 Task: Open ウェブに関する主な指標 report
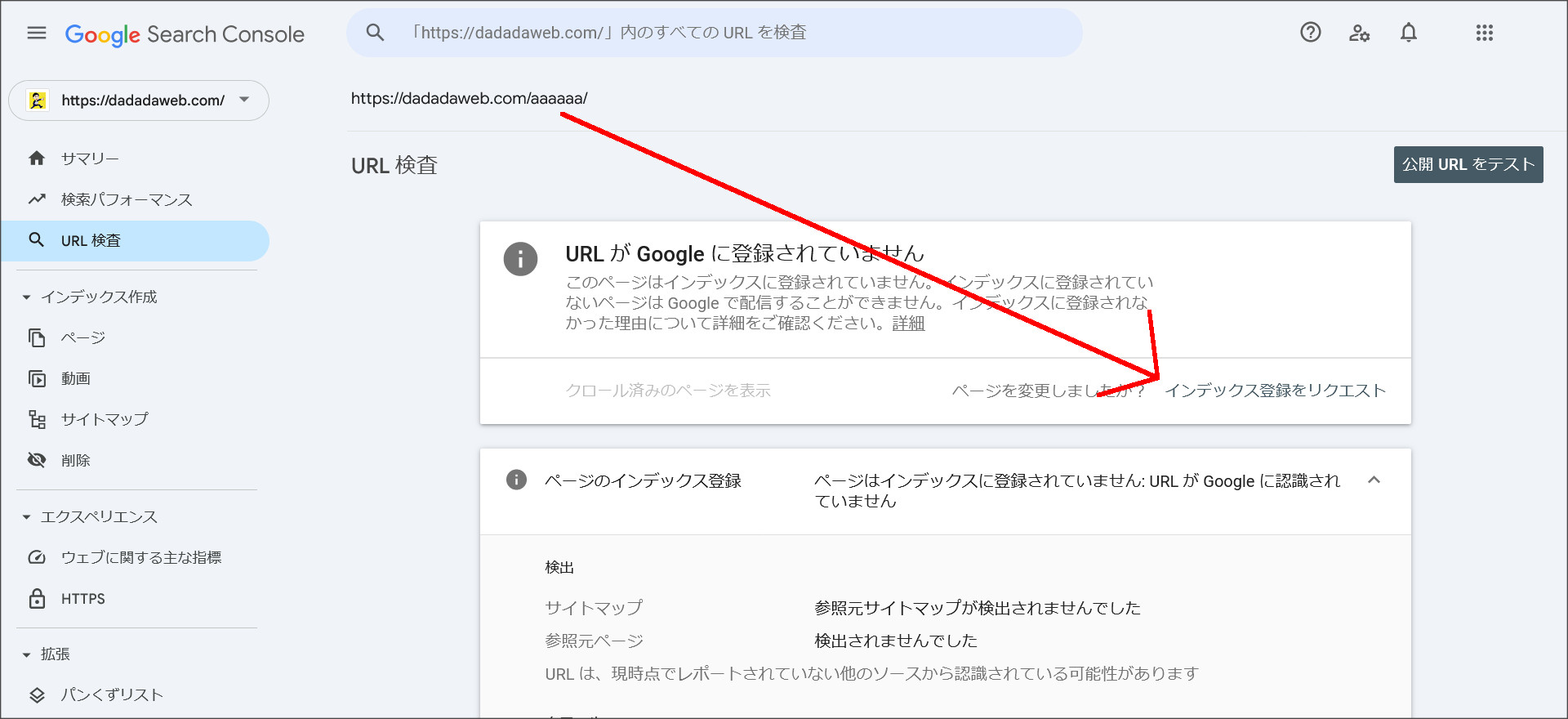click(x=135, y=557)
